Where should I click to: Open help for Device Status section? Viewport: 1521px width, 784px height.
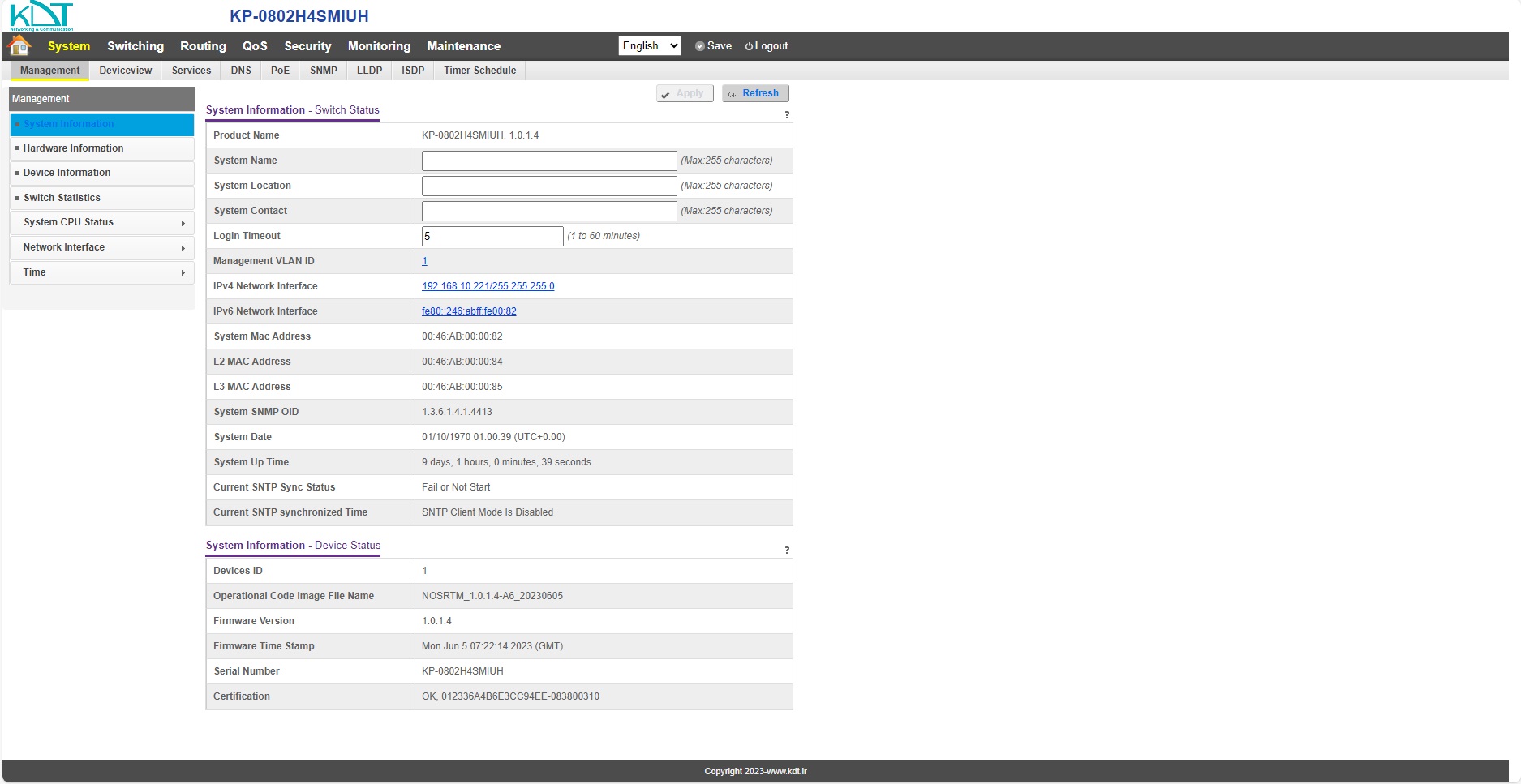pos(786,551)
